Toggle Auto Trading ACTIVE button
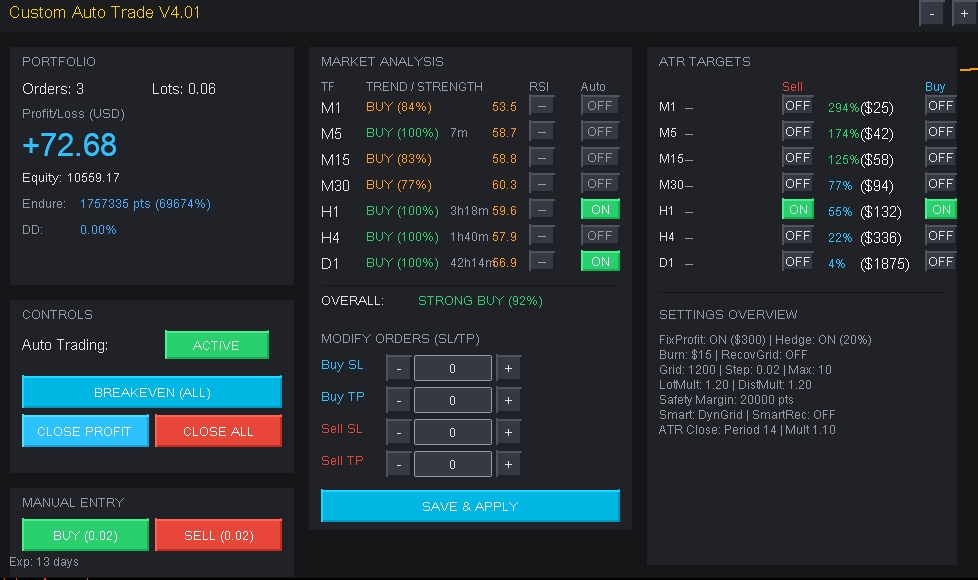 (x=216, y=345)
